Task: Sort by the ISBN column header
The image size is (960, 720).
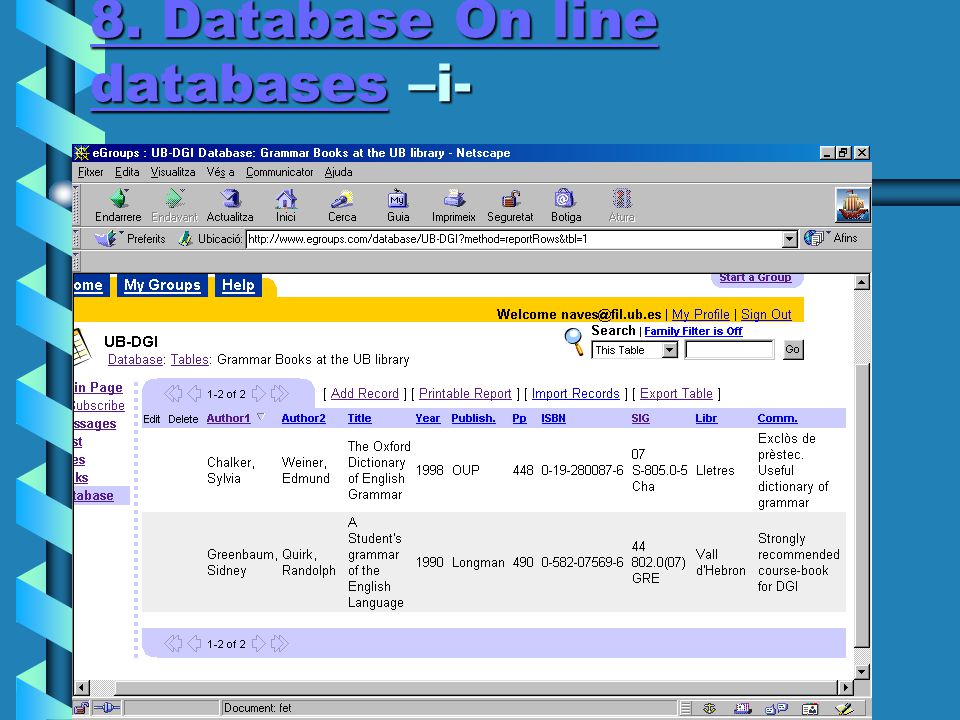Action: (553, 418)
